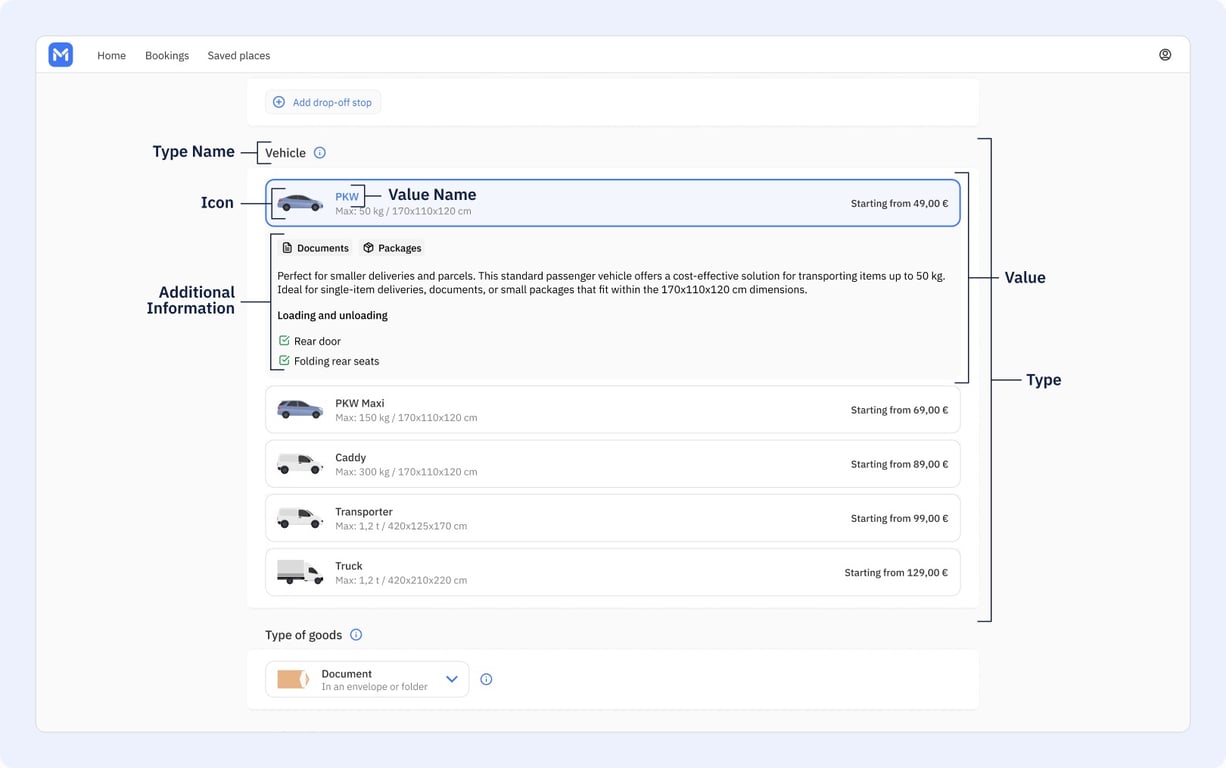
Task: Click the Rear door checkmark
Action: 284,341
